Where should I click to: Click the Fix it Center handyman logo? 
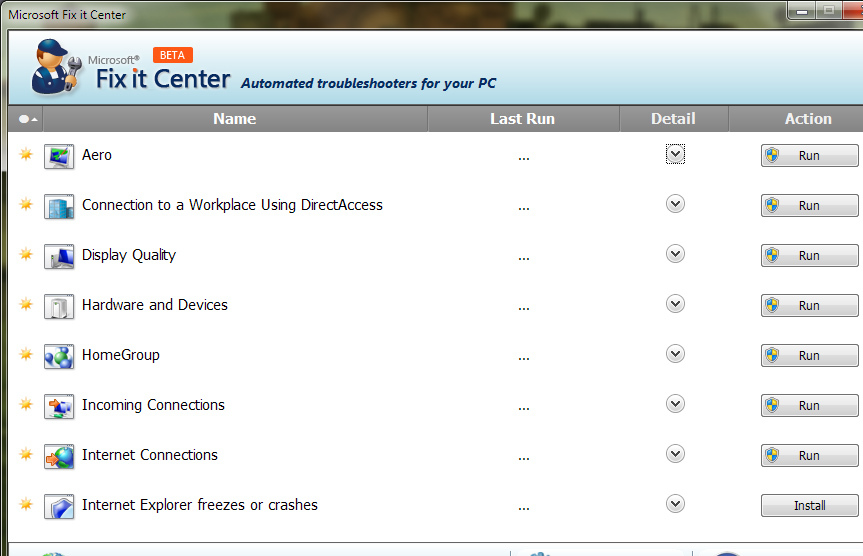tap(56, 66)
